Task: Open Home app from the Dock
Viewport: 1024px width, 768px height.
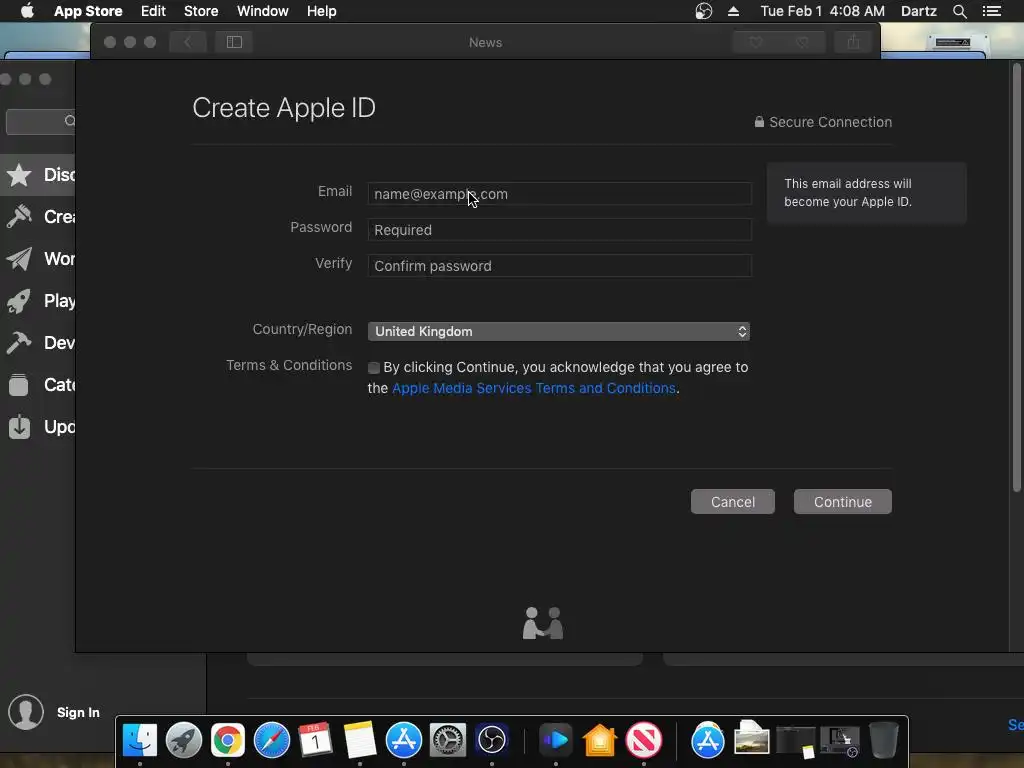Action: coord(600,740)
